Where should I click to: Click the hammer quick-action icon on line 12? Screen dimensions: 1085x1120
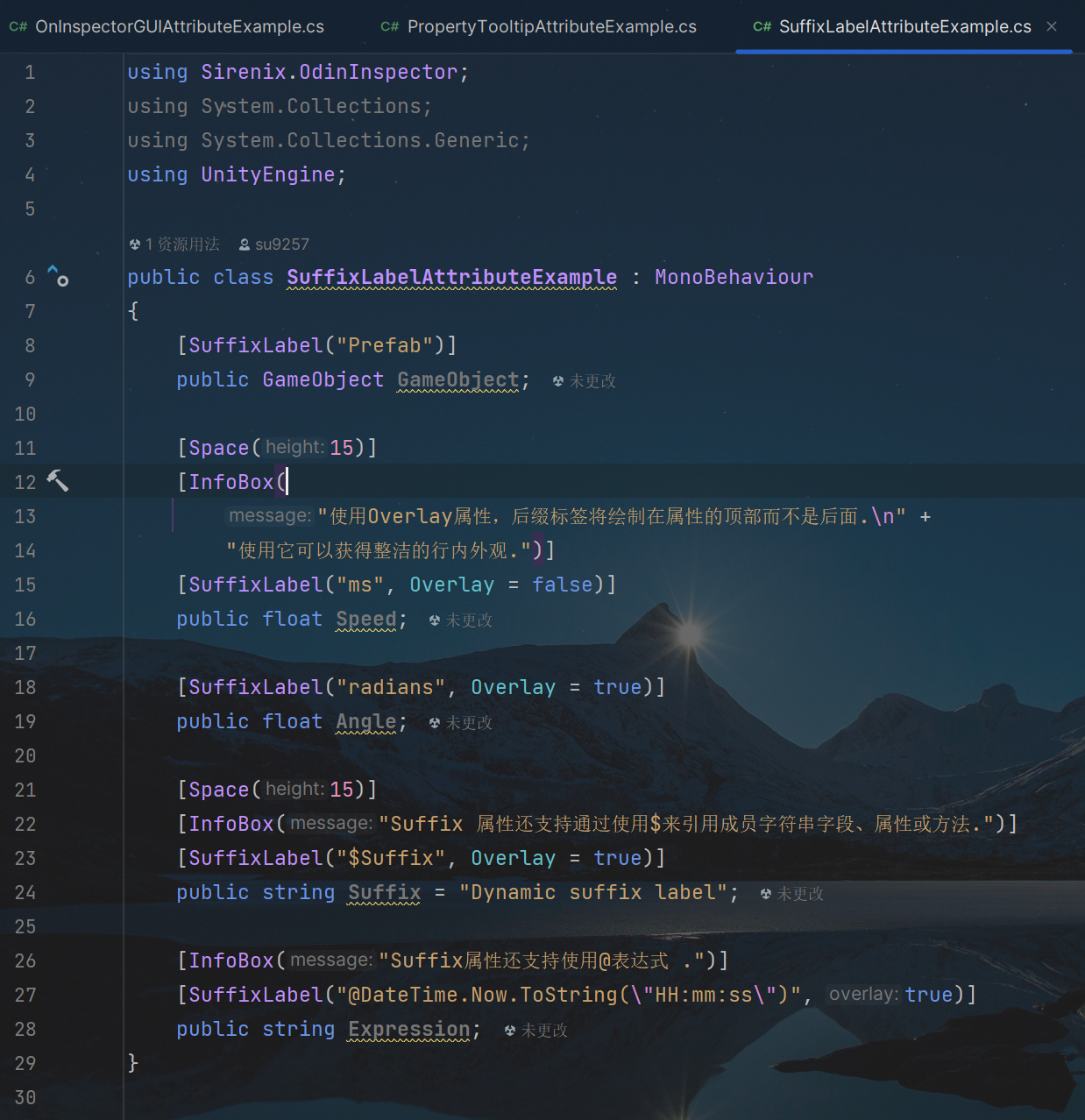pyautogui.click(x=58, y=480)
